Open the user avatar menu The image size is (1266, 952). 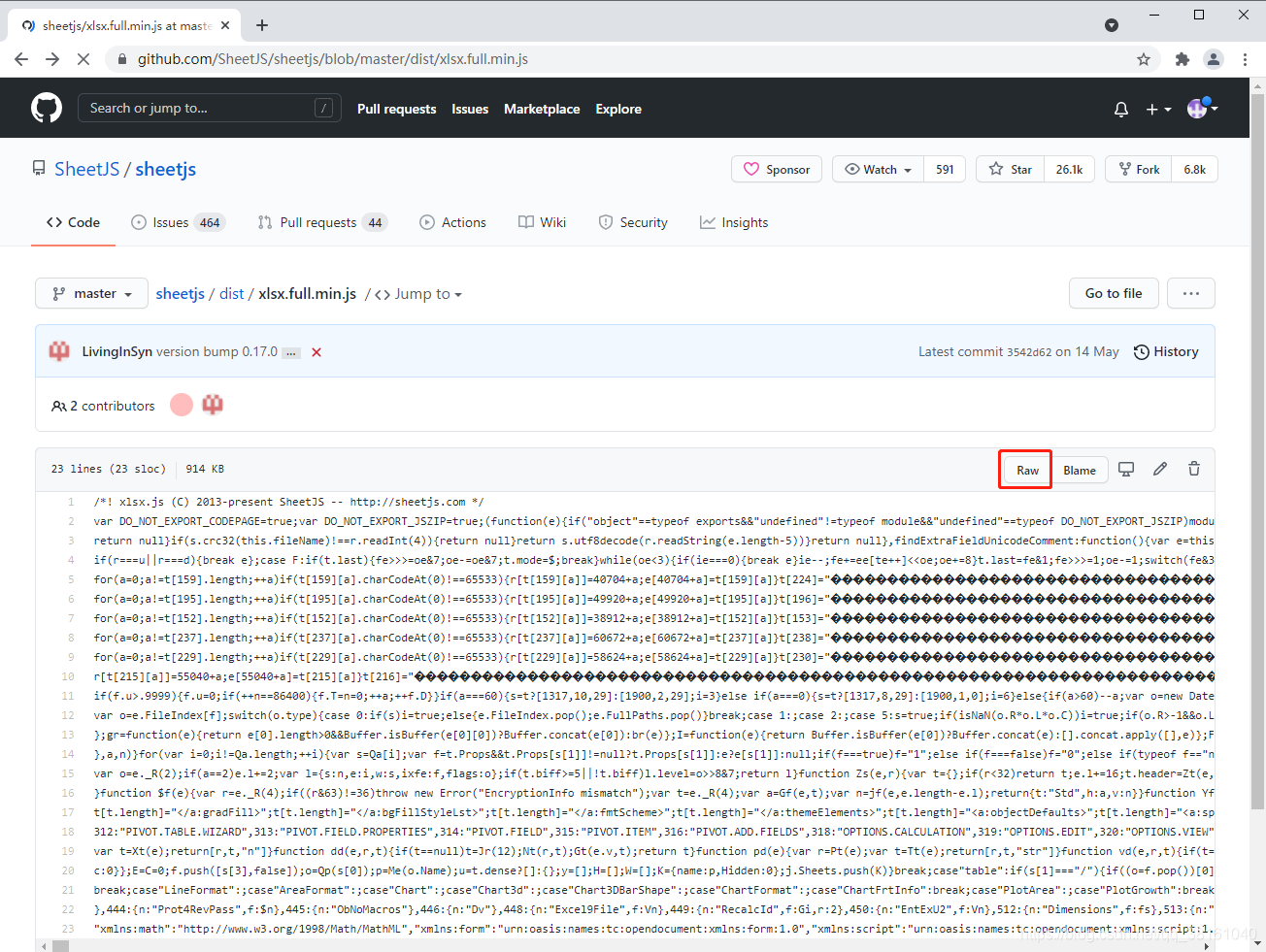point(1203,108)
